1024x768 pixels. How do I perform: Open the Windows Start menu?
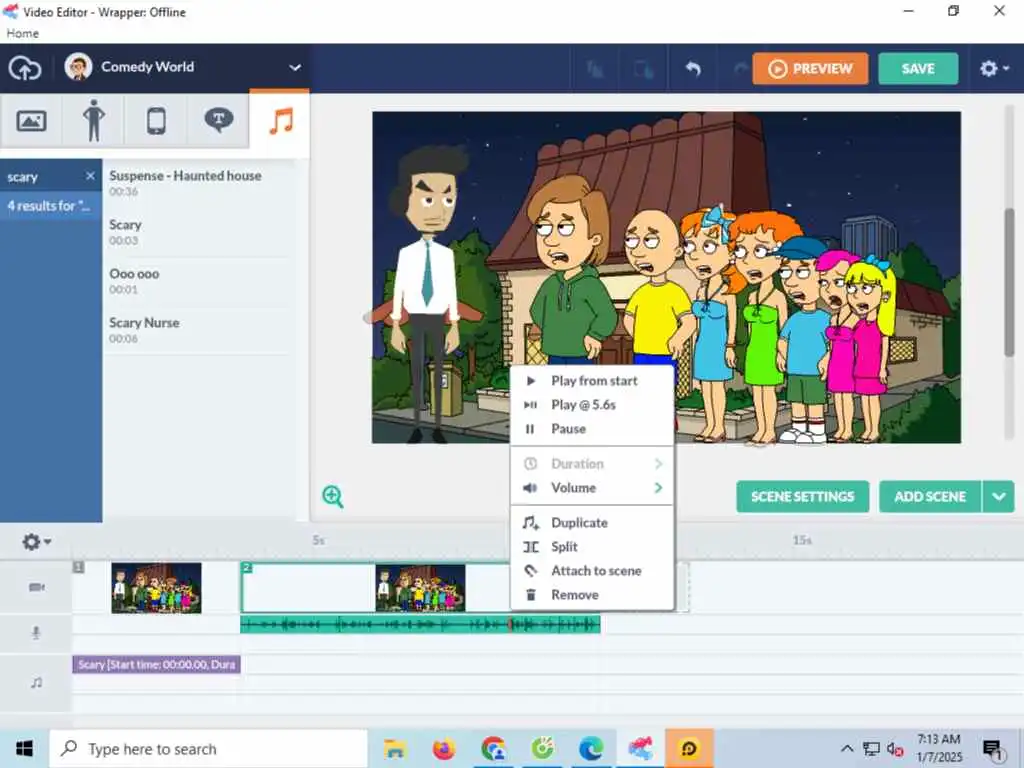24,748
